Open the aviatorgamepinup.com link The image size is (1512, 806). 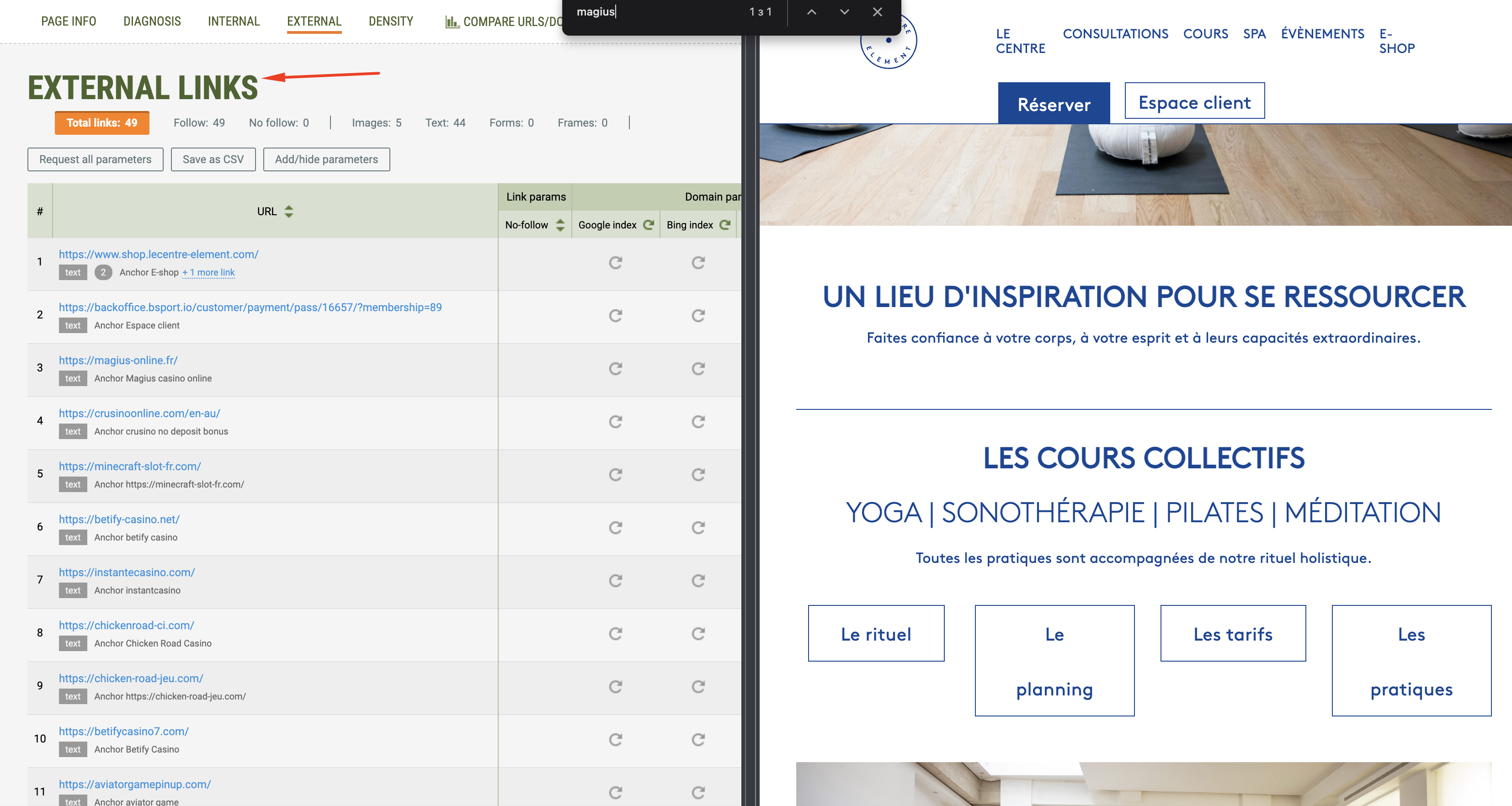click(x=134, y=784)
